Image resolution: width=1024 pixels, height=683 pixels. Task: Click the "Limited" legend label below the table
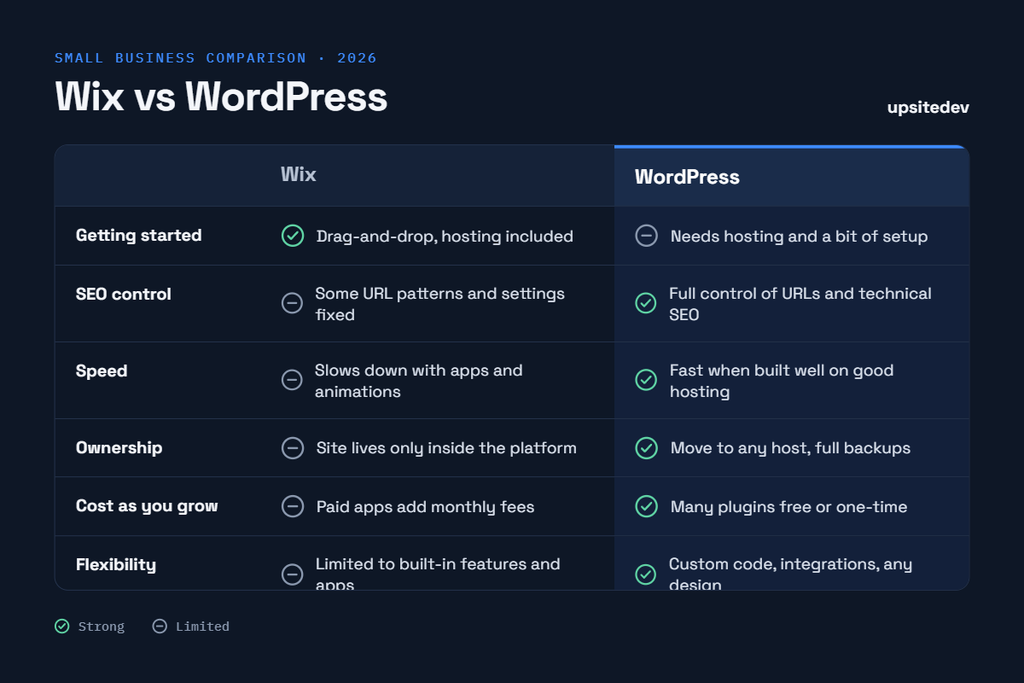(202, 626)
